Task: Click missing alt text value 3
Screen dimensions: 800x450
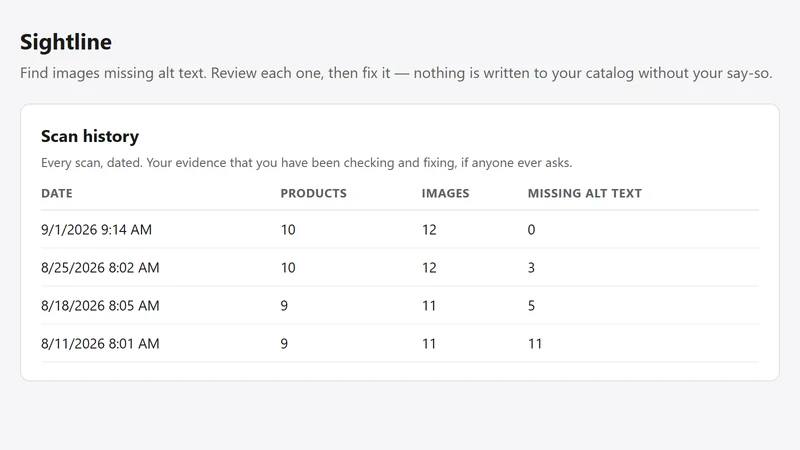Action: tap(531, 267)
